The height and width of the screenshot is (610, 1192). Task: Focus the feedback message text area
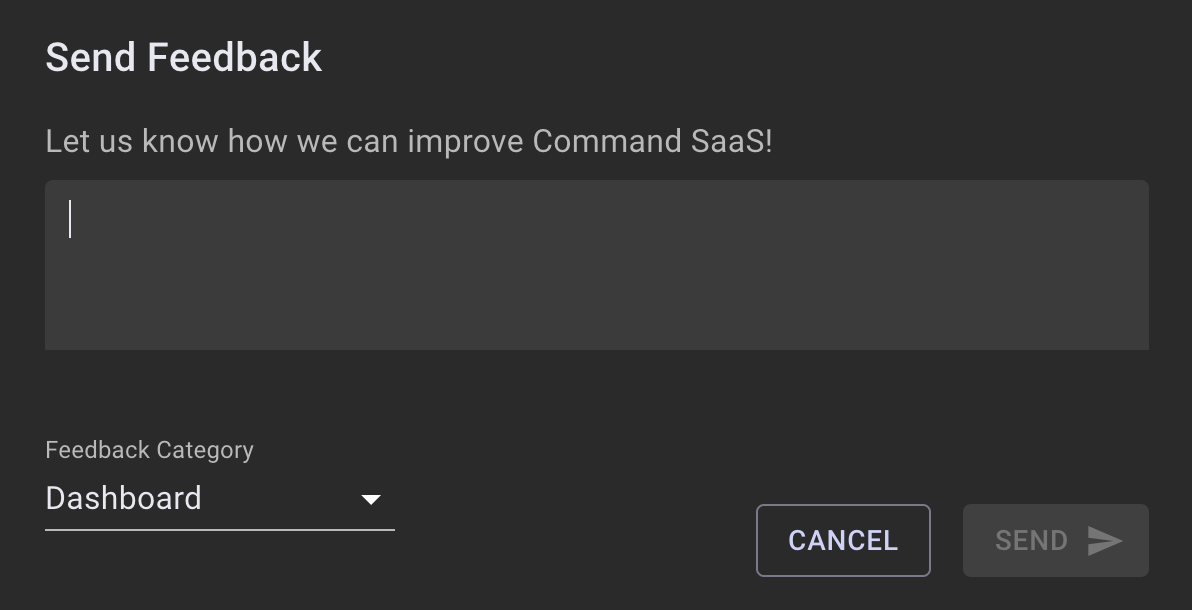[596, 265]
